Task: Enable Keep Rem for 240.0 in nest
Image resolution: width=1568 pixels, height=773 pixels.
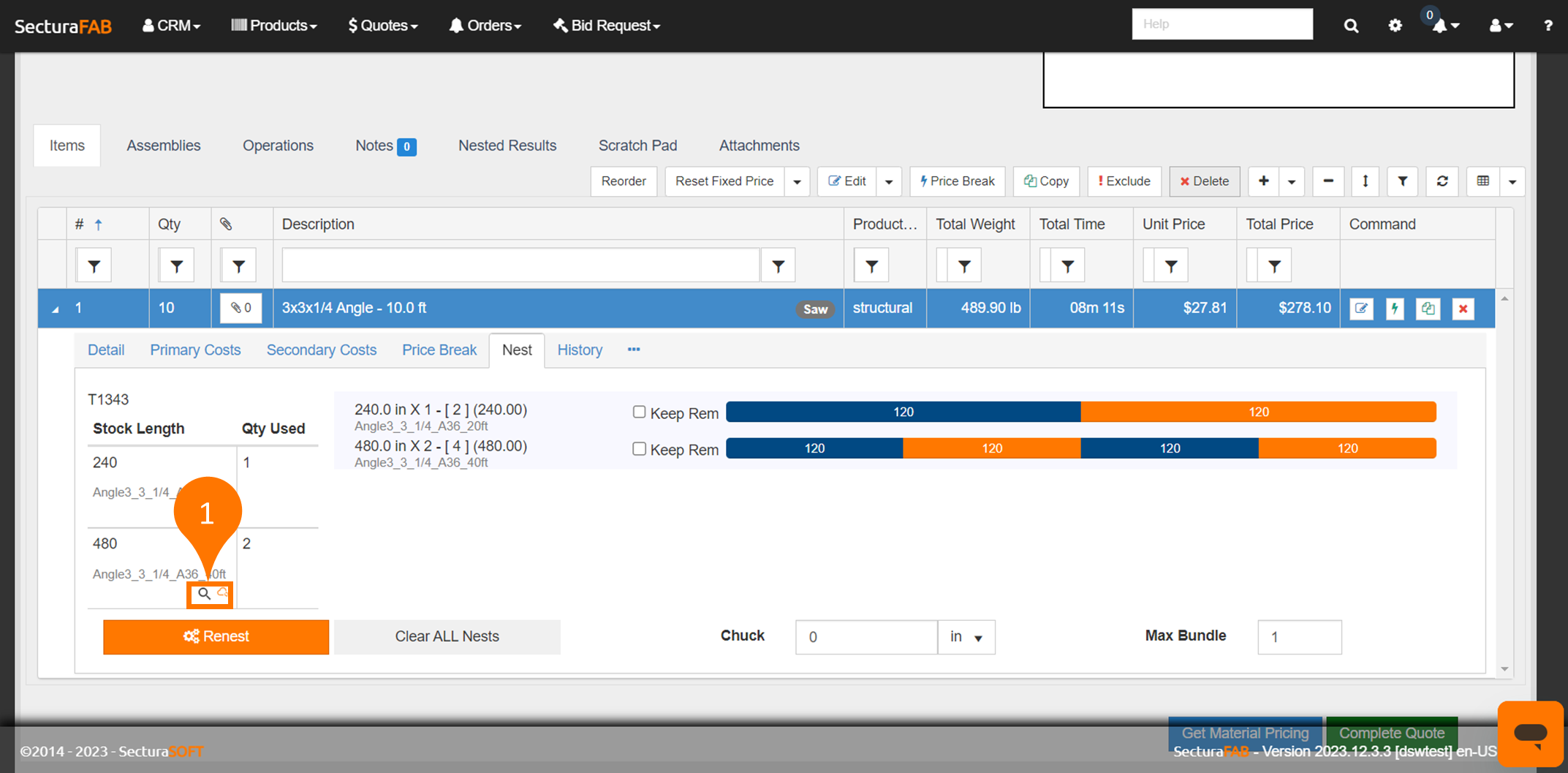Action: point(639,412)
